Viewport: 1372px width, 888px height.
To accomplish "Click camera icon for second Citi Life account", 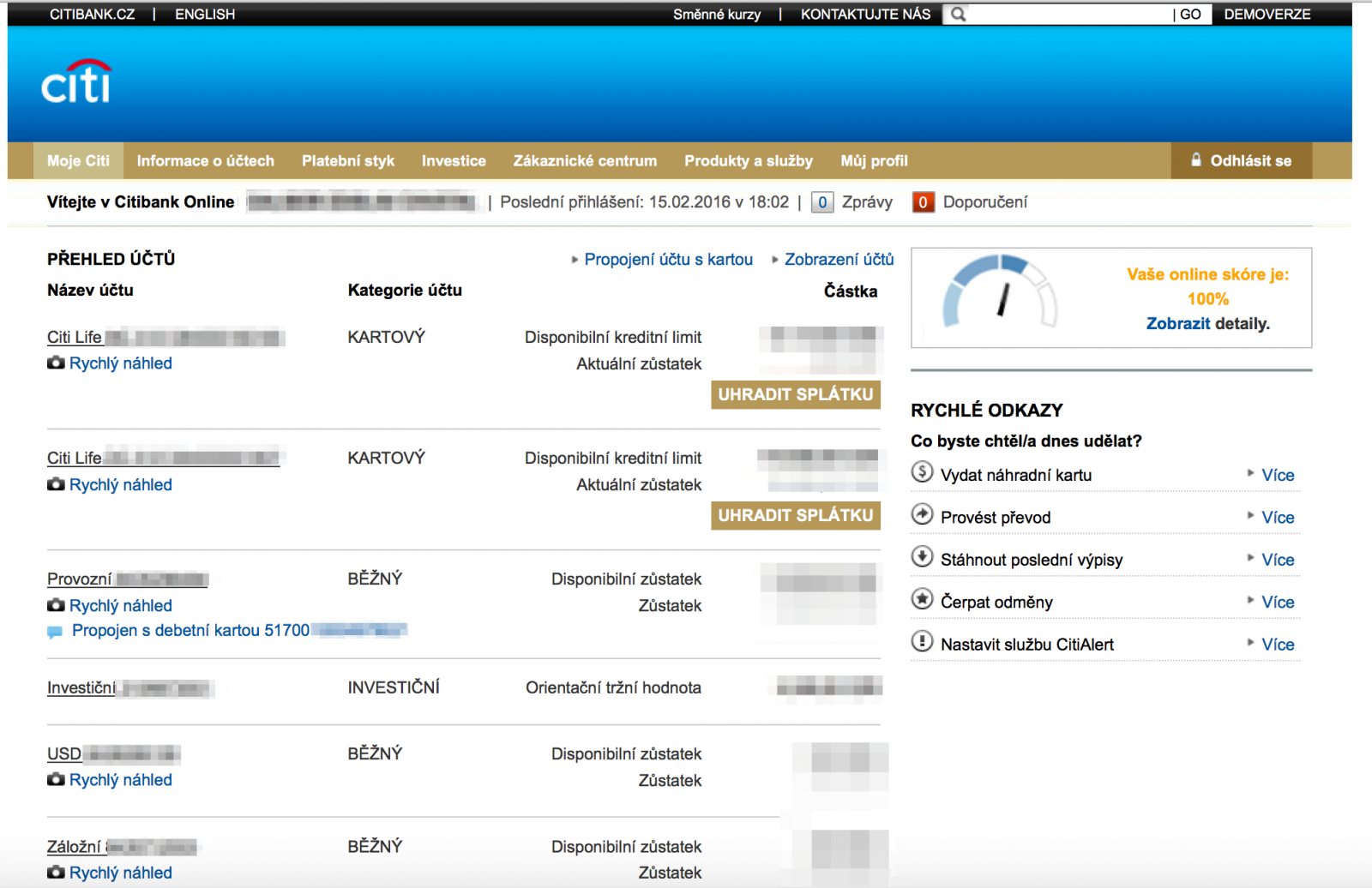I will (x=56, y=484).
